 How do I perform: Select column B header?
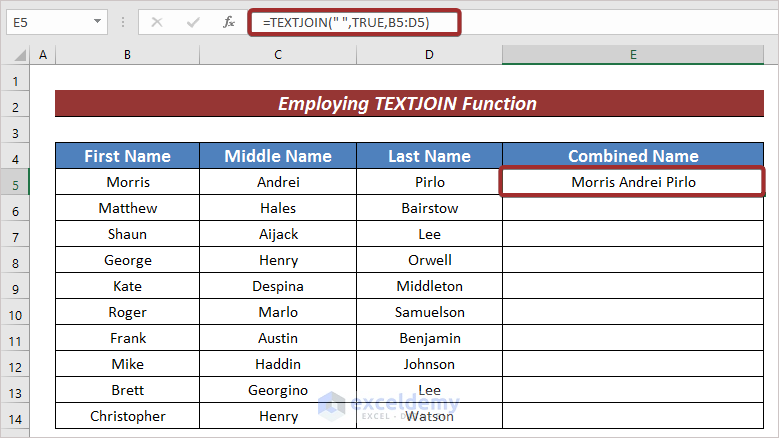coord(127,55)
